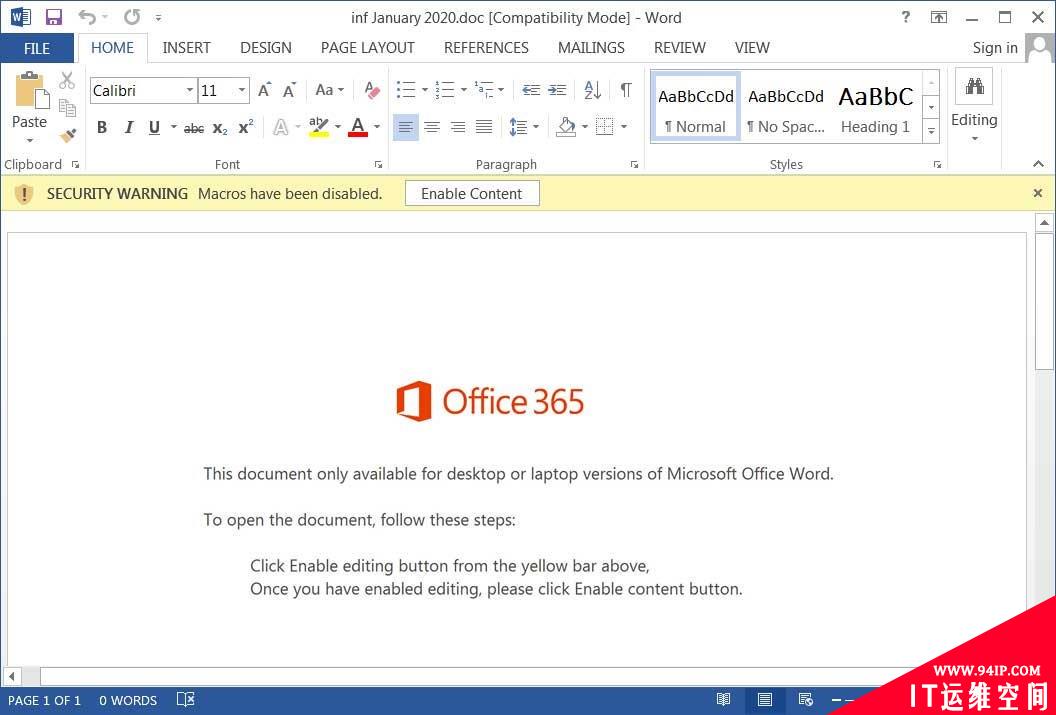Screen dimensions: 1056x715
Task: Click Grow Font icon
Action: tap(265, 90)
